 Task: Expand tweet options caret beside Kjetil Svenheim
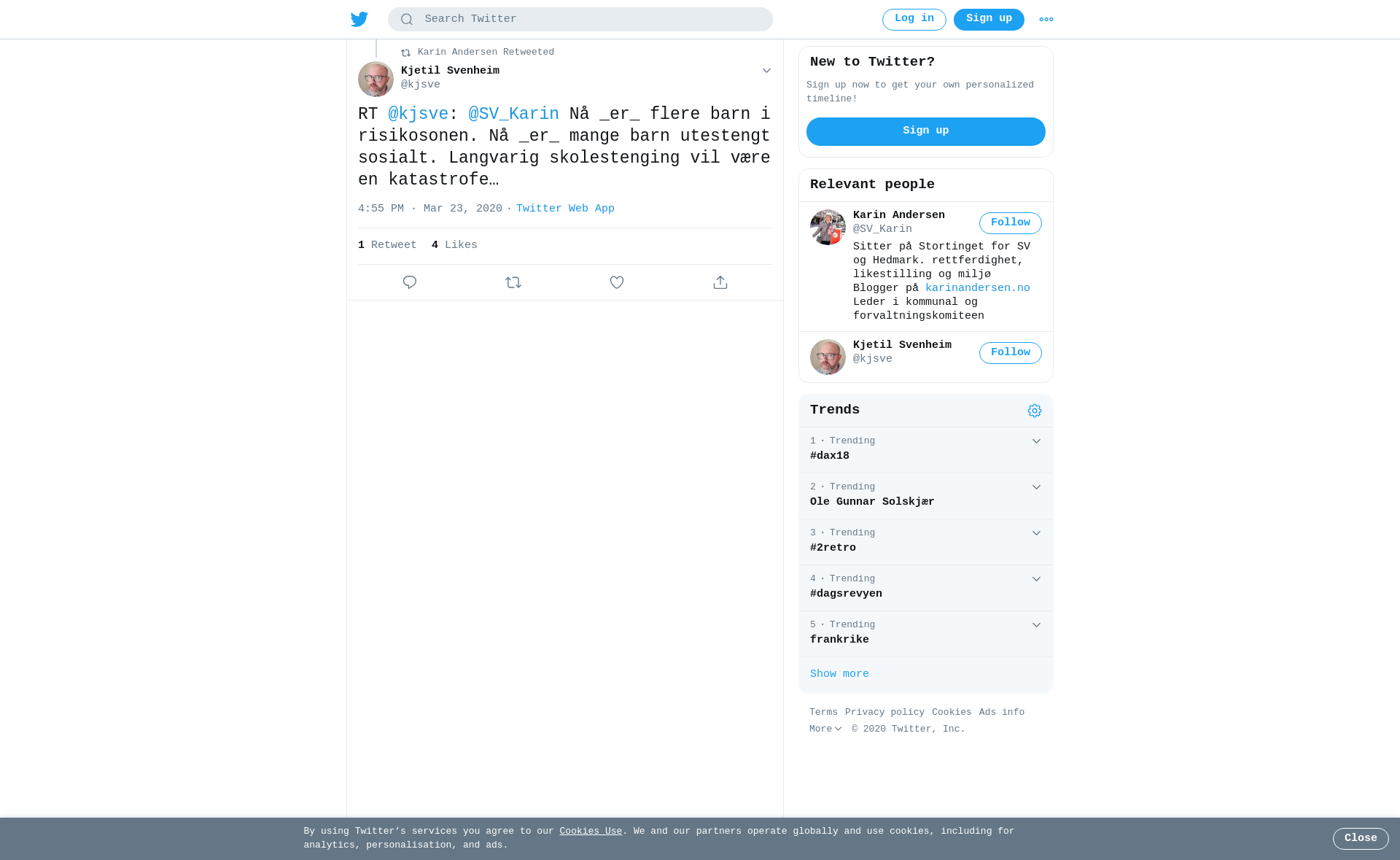766,71
